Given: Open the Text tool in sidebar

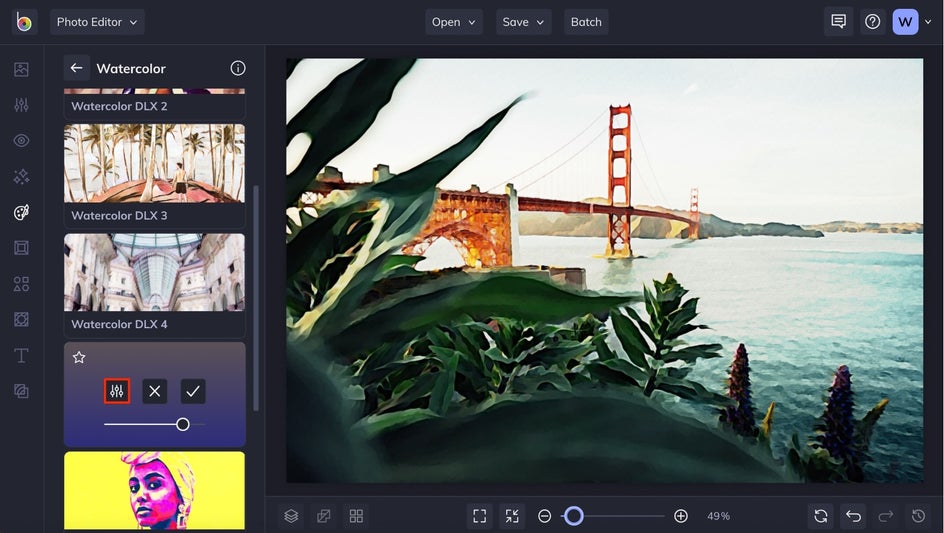Looking at the screenshot, I should coord(21,355).
